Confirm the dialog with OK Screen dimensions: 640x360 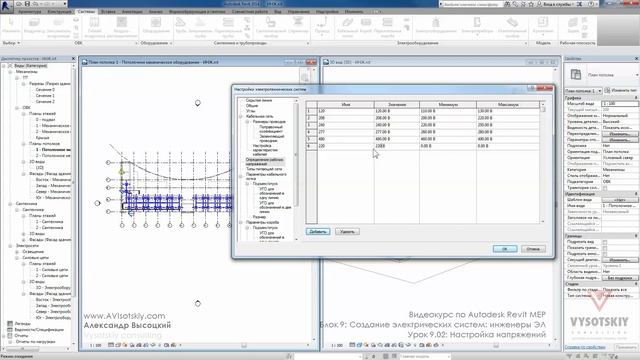click(x=505, y=249)
